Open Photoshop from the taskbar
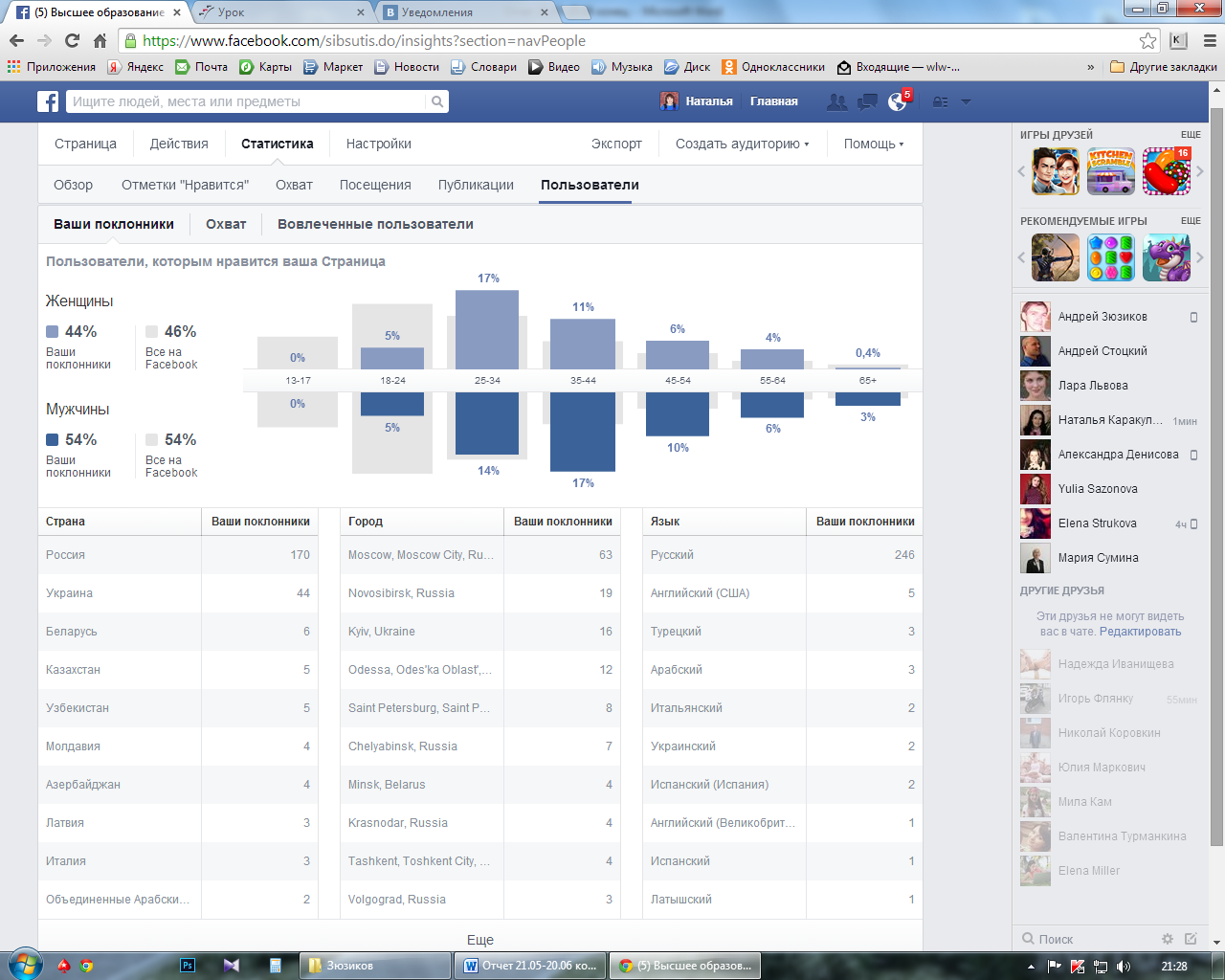 point(188,966)
